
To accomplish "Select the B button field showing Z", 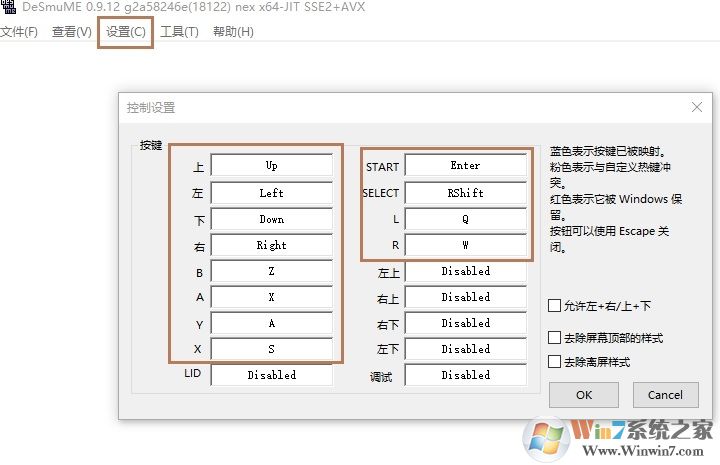I will tap(271, 271).
